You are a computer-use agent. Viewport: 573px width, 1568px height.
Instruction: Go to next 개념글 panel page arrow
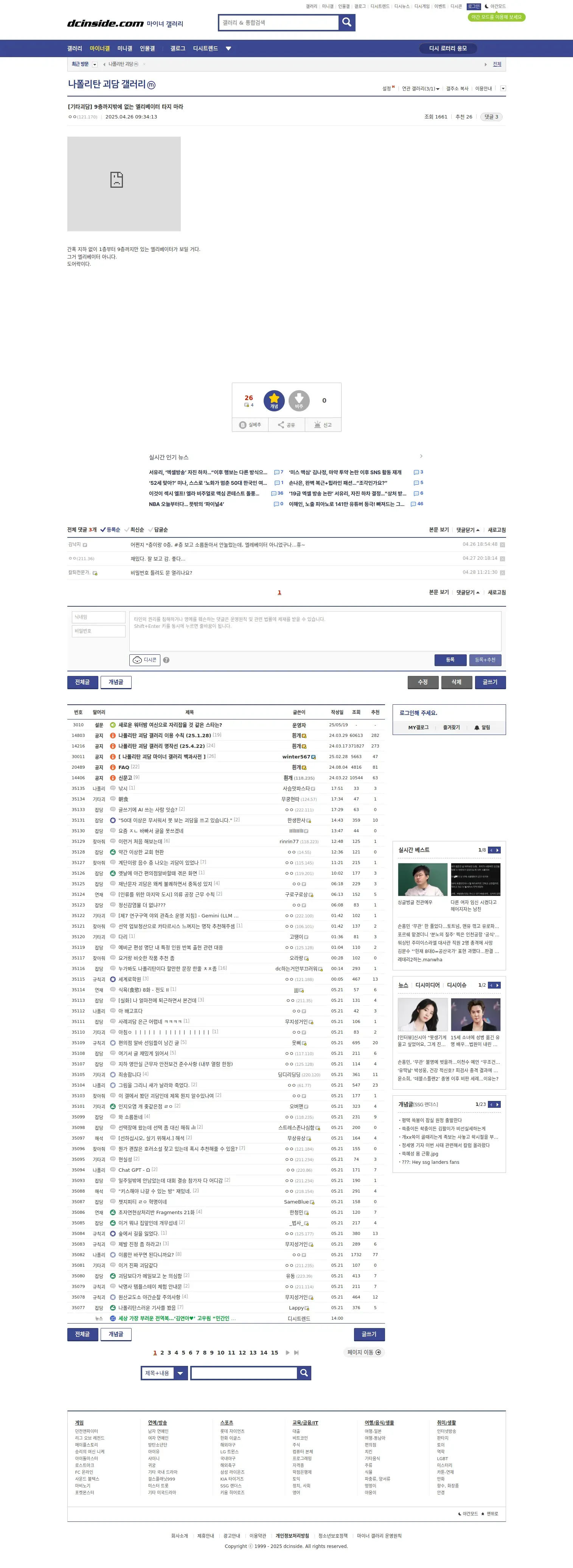coord(498,1104)
